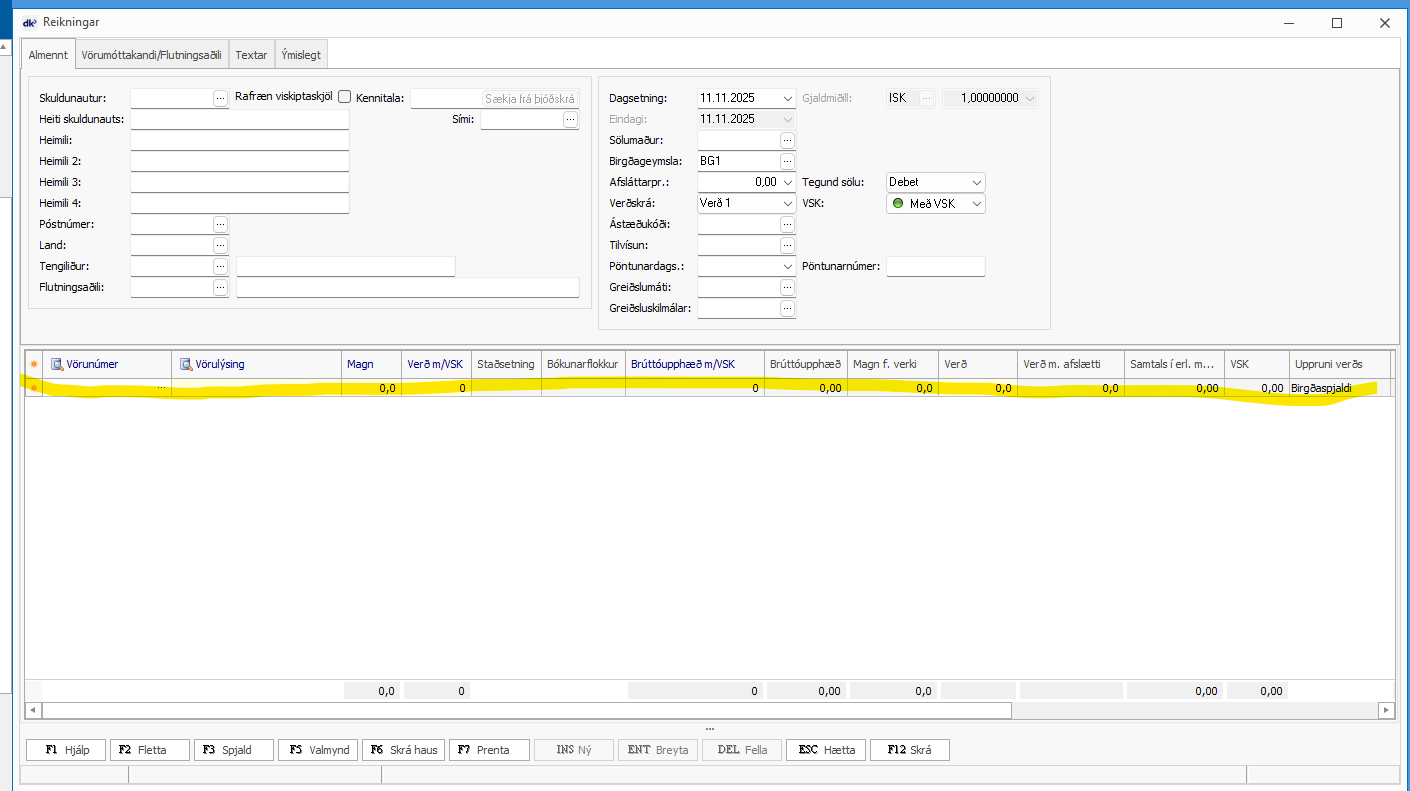Screen dimensions: 1410x791
Task: Open the Skuldunautur lookup ellipsis button
Action: [221, 98]
